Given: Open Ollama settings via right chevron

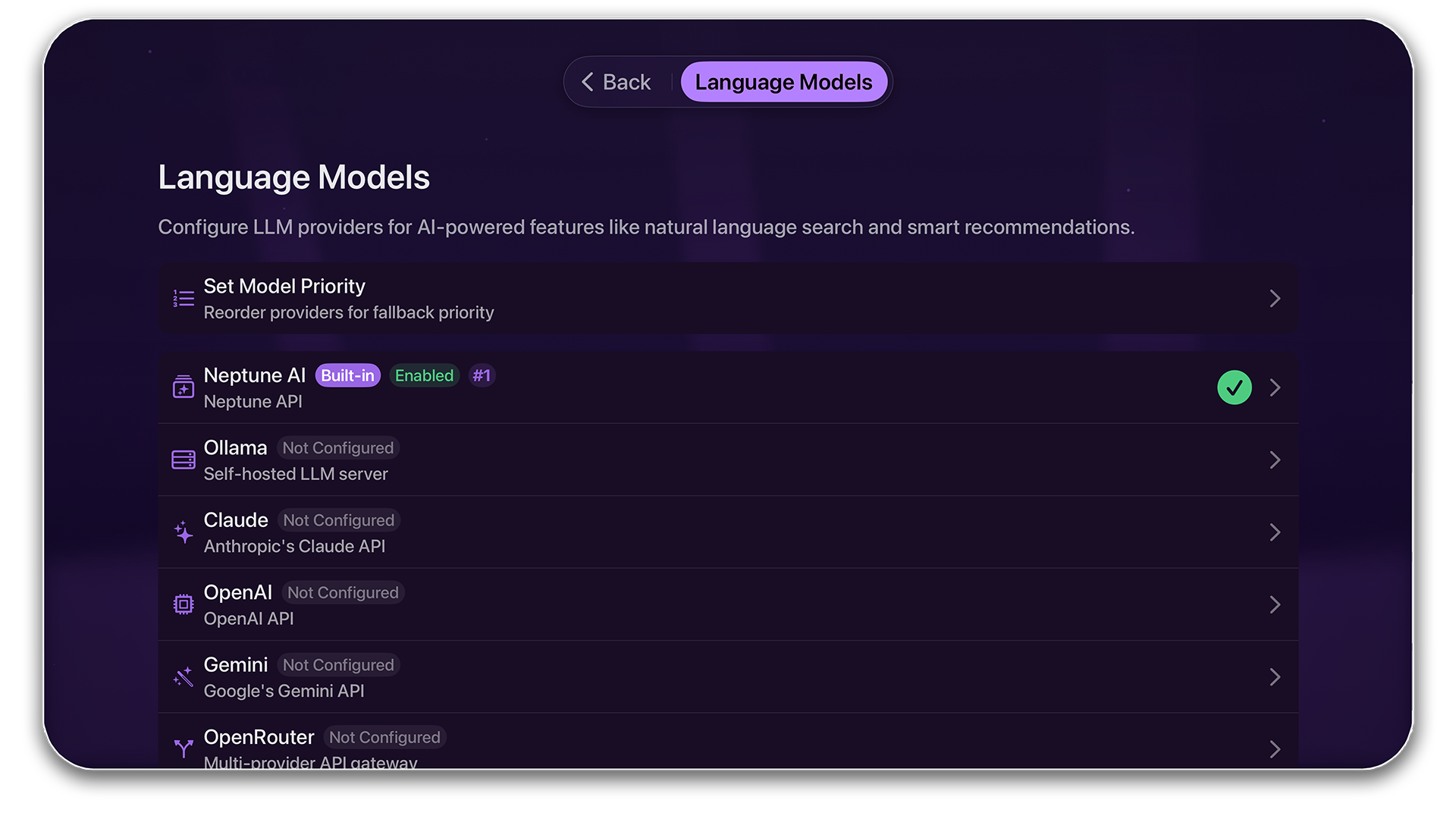Looking at the screenshot, I should point(1275,460).
